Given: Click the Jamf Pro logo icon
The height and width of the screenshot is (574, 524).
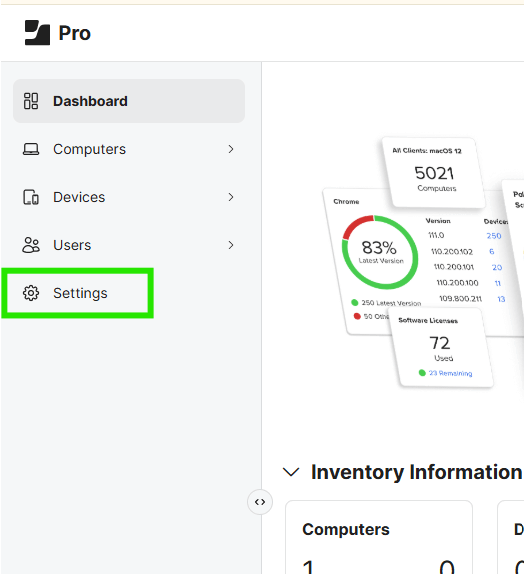Looking at the screenshot, I should click(37, 33).
